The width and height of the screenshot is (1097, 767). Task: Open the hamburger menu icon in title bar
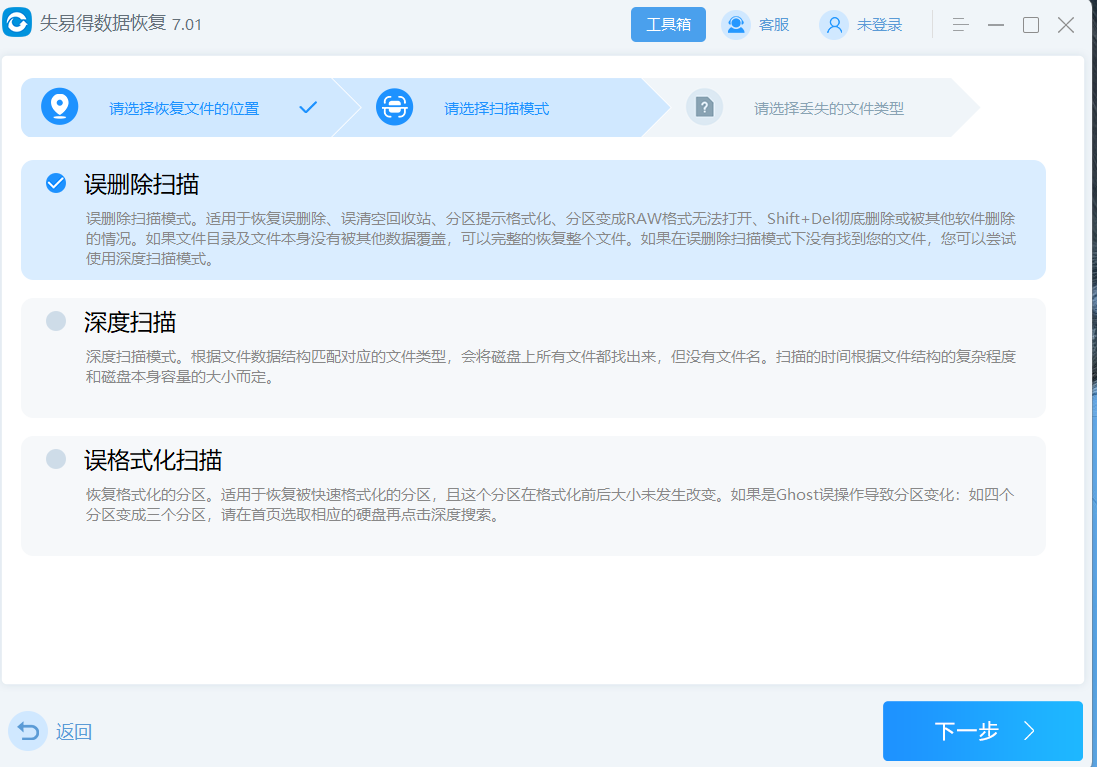tap(960, 25)
